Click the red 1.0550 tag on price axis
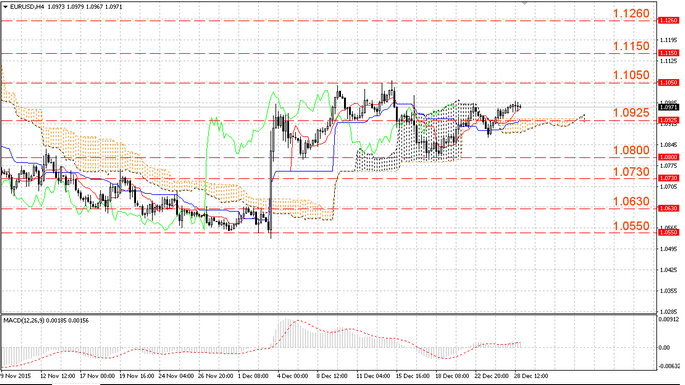The width and height of the screenshot is (685, 385). (668, 232)
